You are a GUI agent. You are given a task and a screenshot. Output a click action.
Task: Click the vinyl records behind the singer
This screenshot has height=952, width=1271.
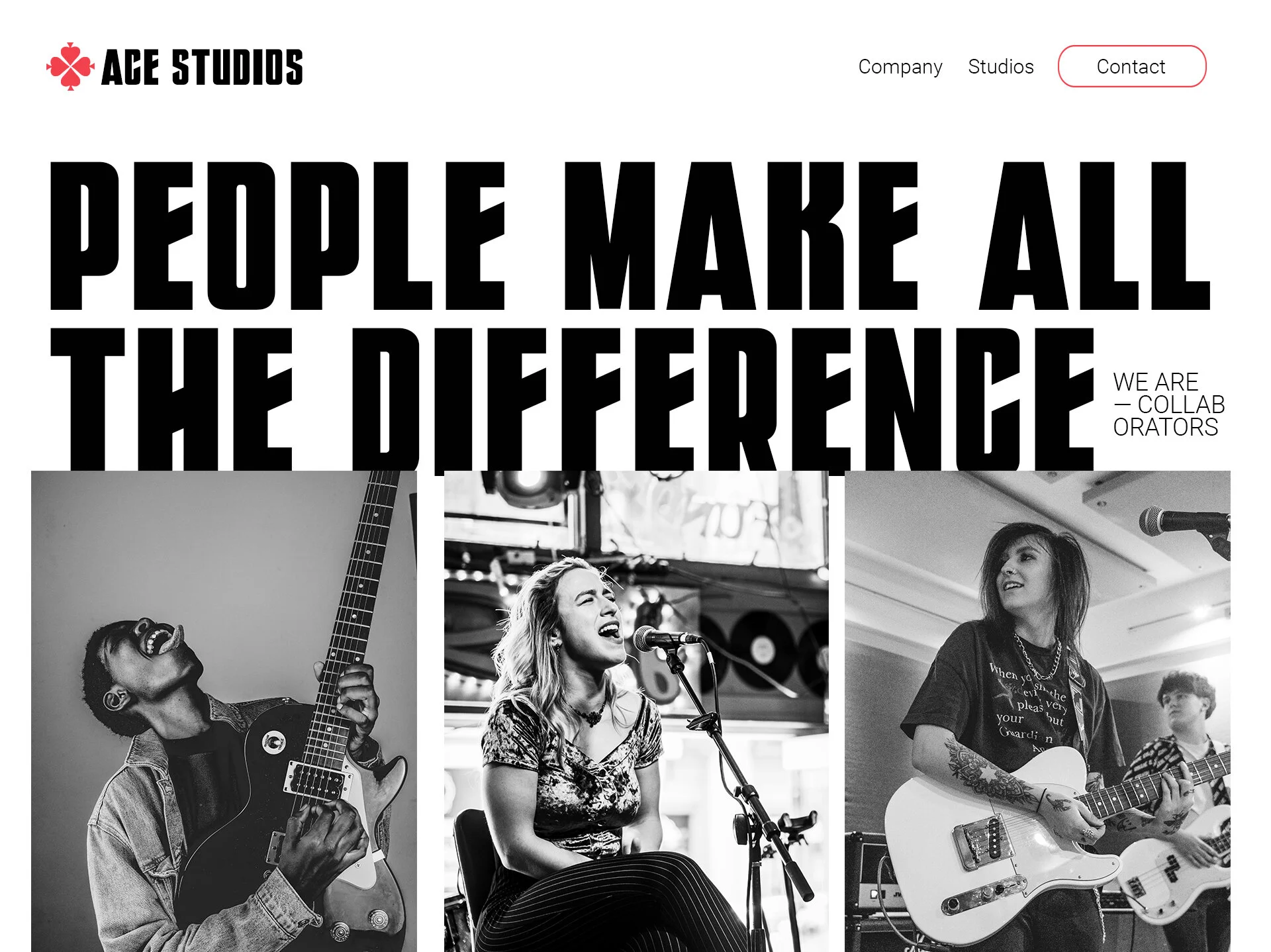(x=761, y=649)
